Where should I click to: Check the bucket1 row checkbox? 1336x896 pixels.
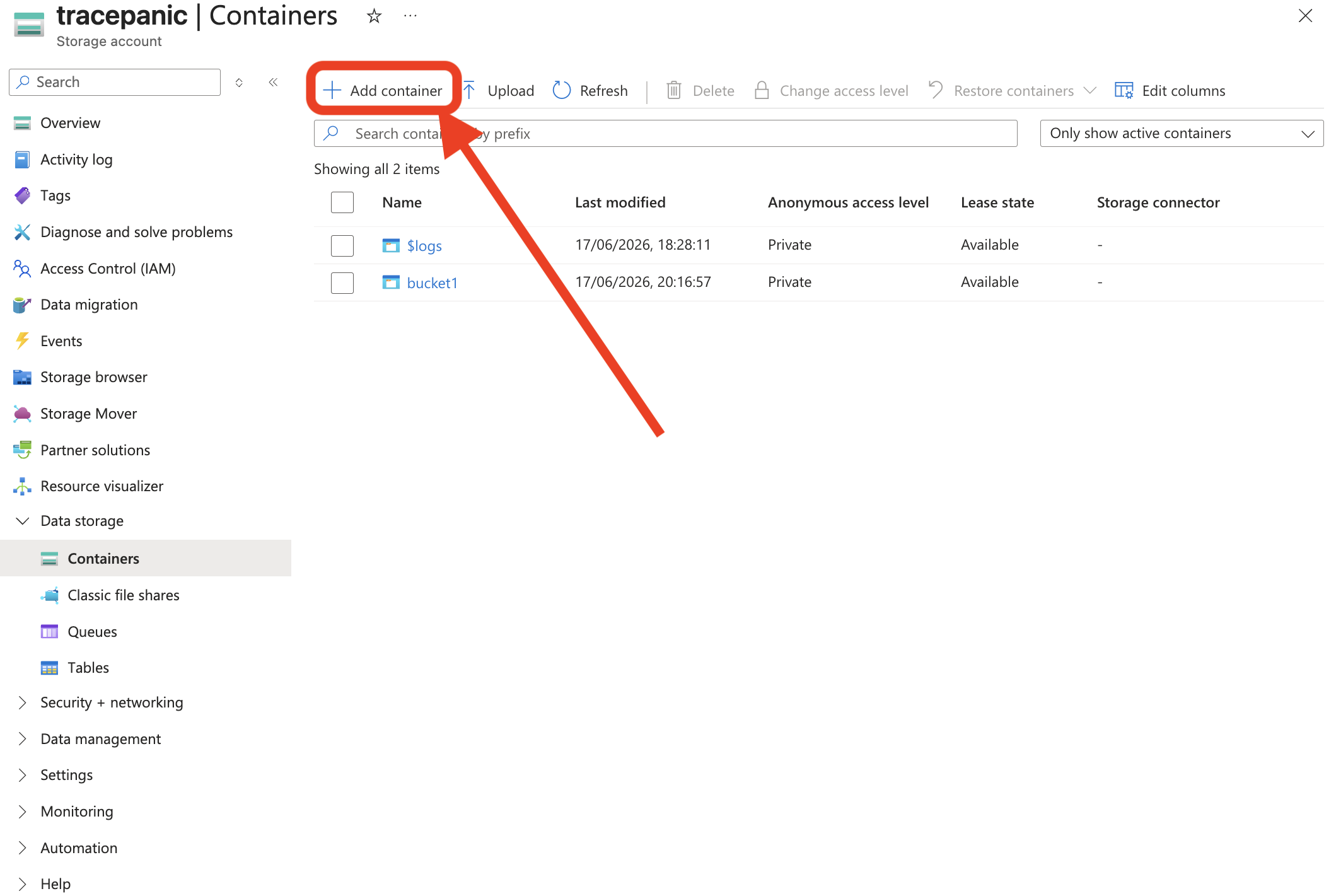[x=342, y=282]
